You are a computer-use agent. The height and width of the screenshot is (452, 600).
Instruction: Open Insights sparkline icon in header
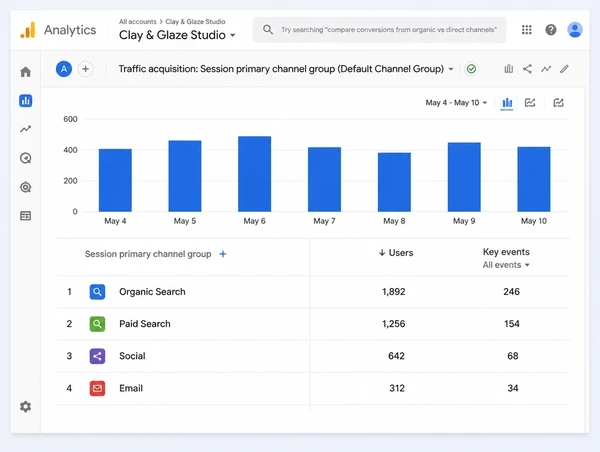[x=546, y=69]
